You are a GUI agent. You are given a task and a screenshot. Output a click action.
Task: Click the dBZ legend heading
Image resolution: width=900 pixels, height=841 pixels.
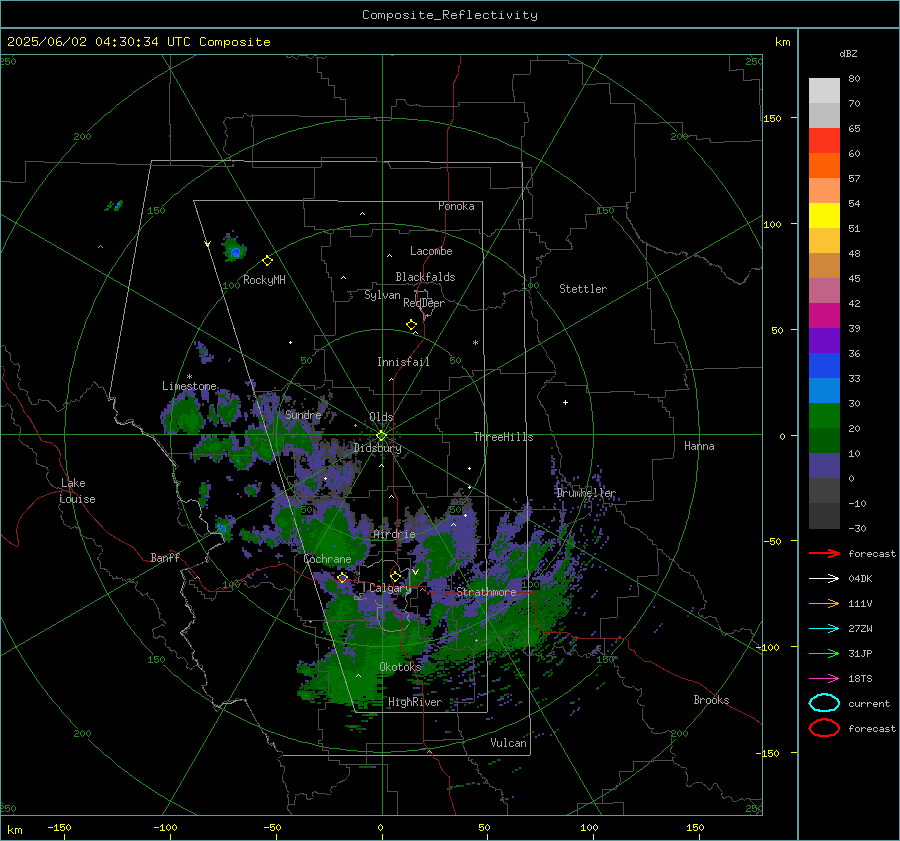848,53
